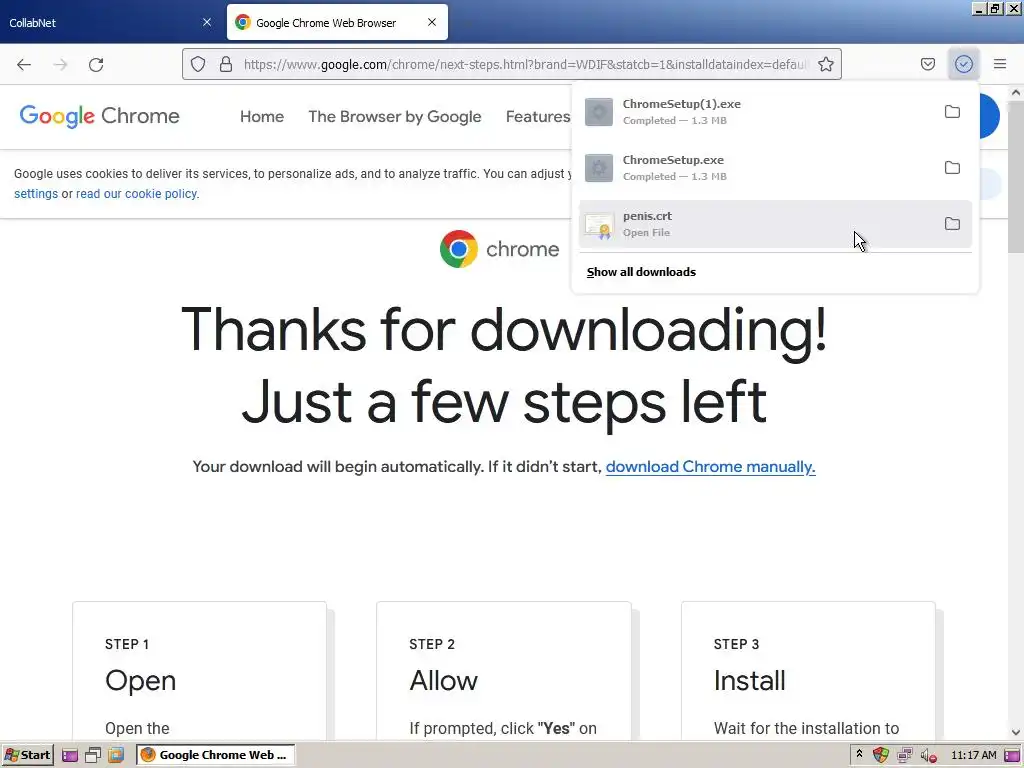Show ChromeSetup(1).exe in folder
The width and height of the screenshot is (1024, 768).
(x=952, y=112)
